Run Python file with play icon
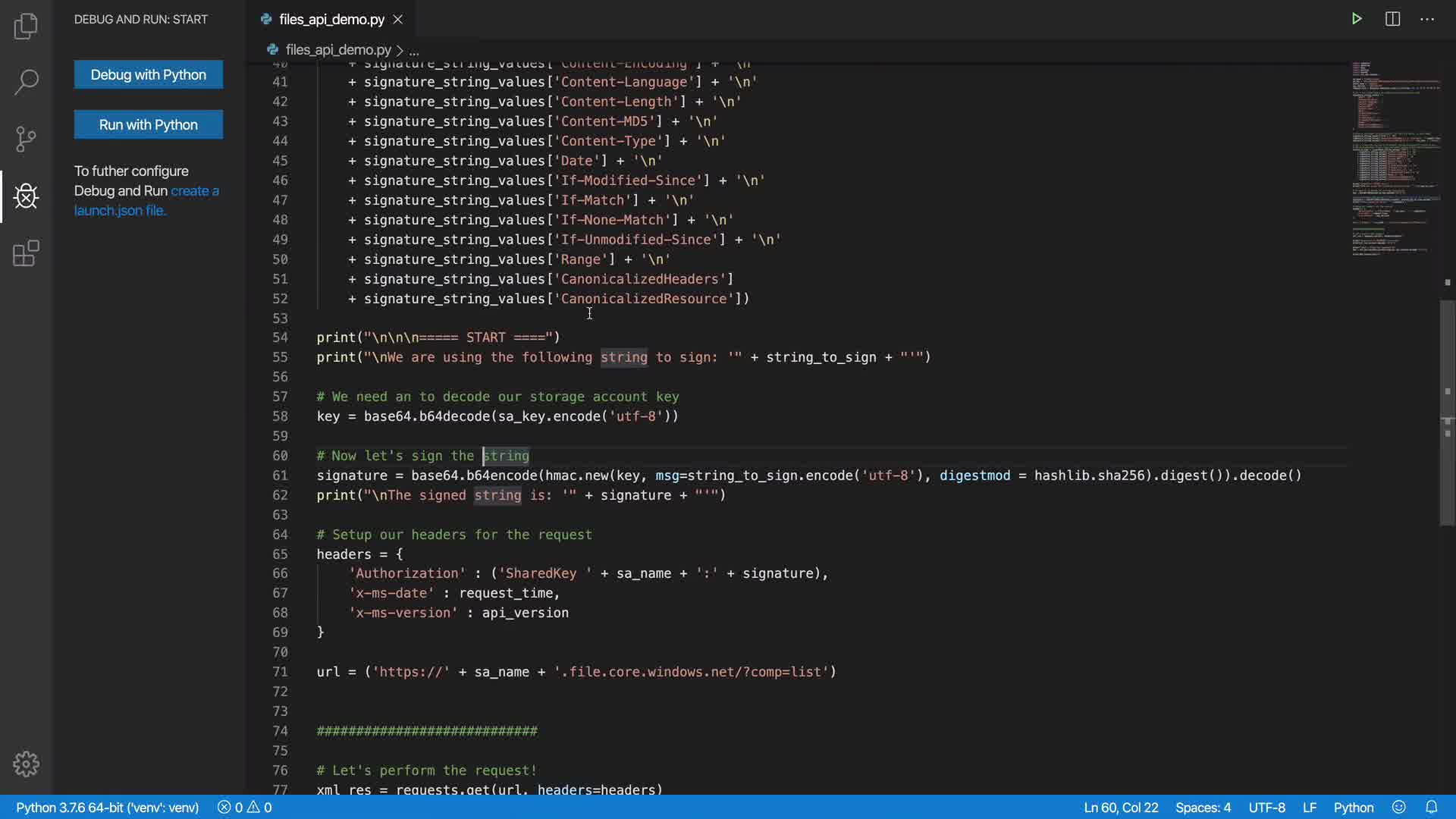 click(1357, 19)
